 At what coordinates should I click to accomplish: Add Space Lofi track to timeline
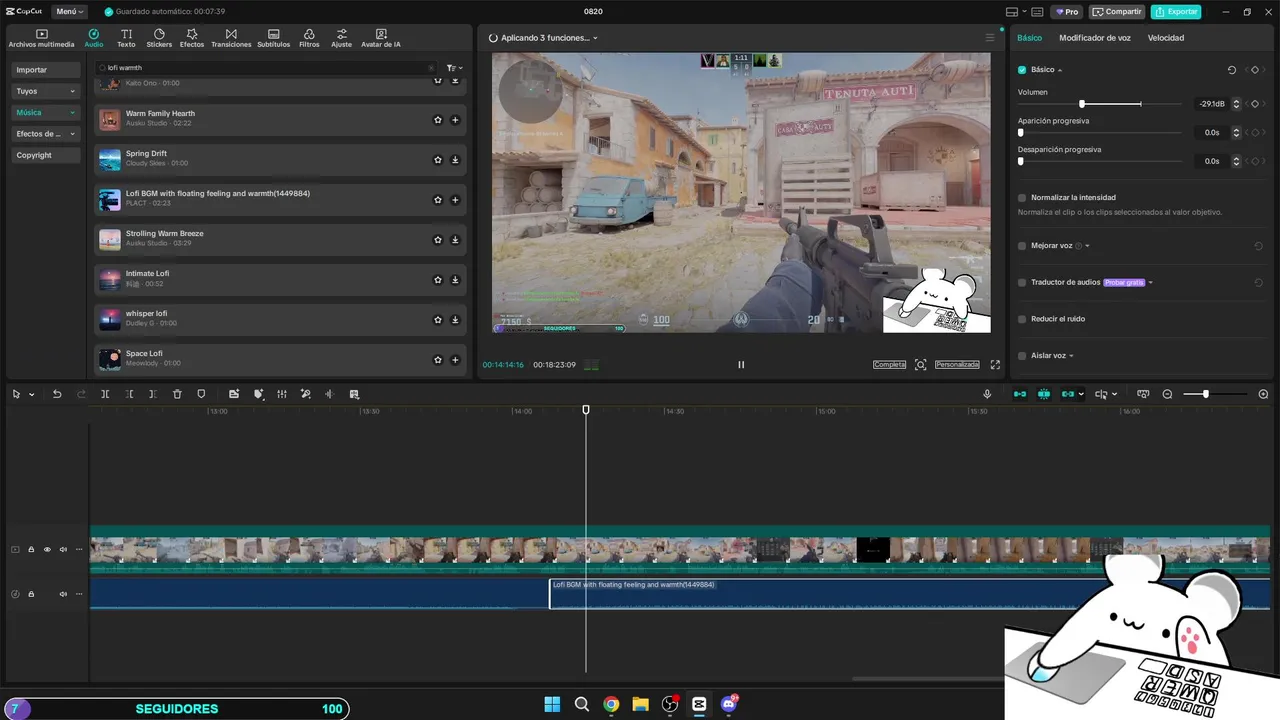pos(455,360)
